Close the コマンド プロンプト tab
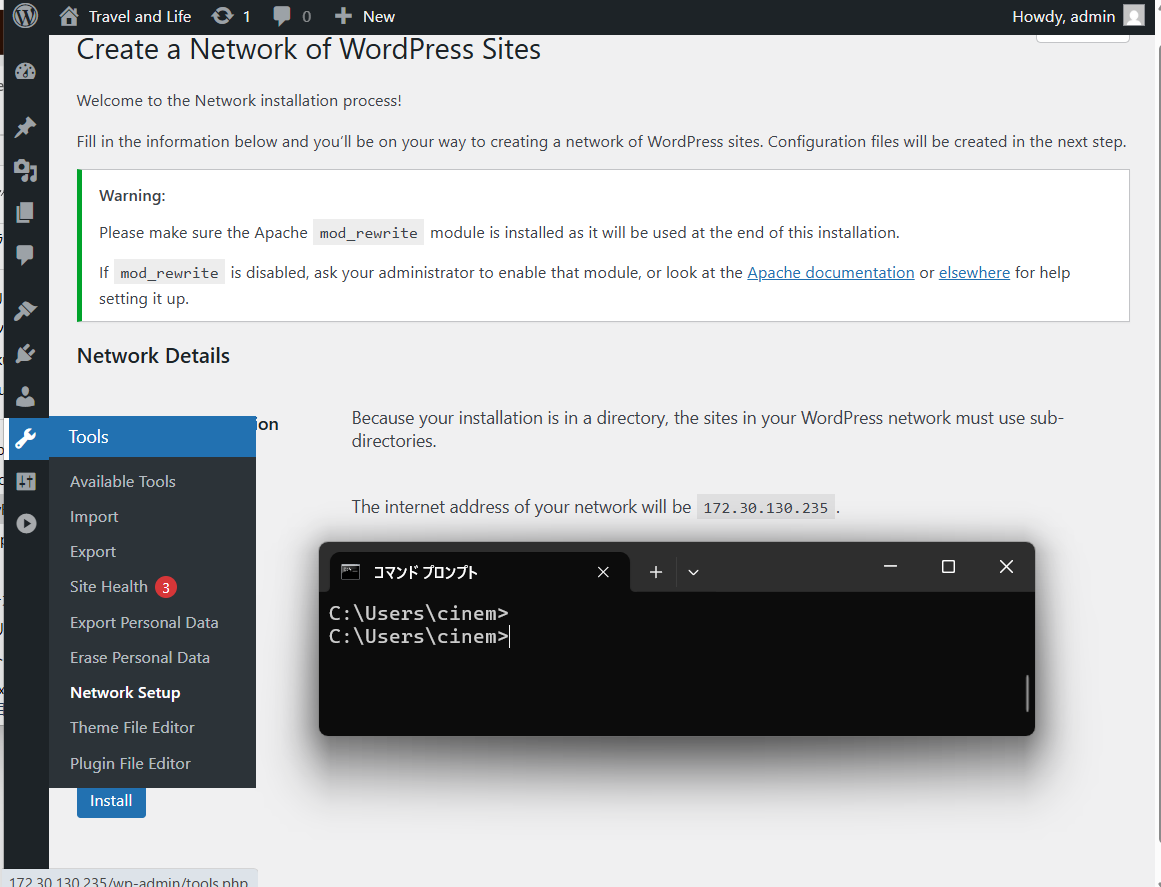This screenshot has width=1161, height=887. coord(603,572)
